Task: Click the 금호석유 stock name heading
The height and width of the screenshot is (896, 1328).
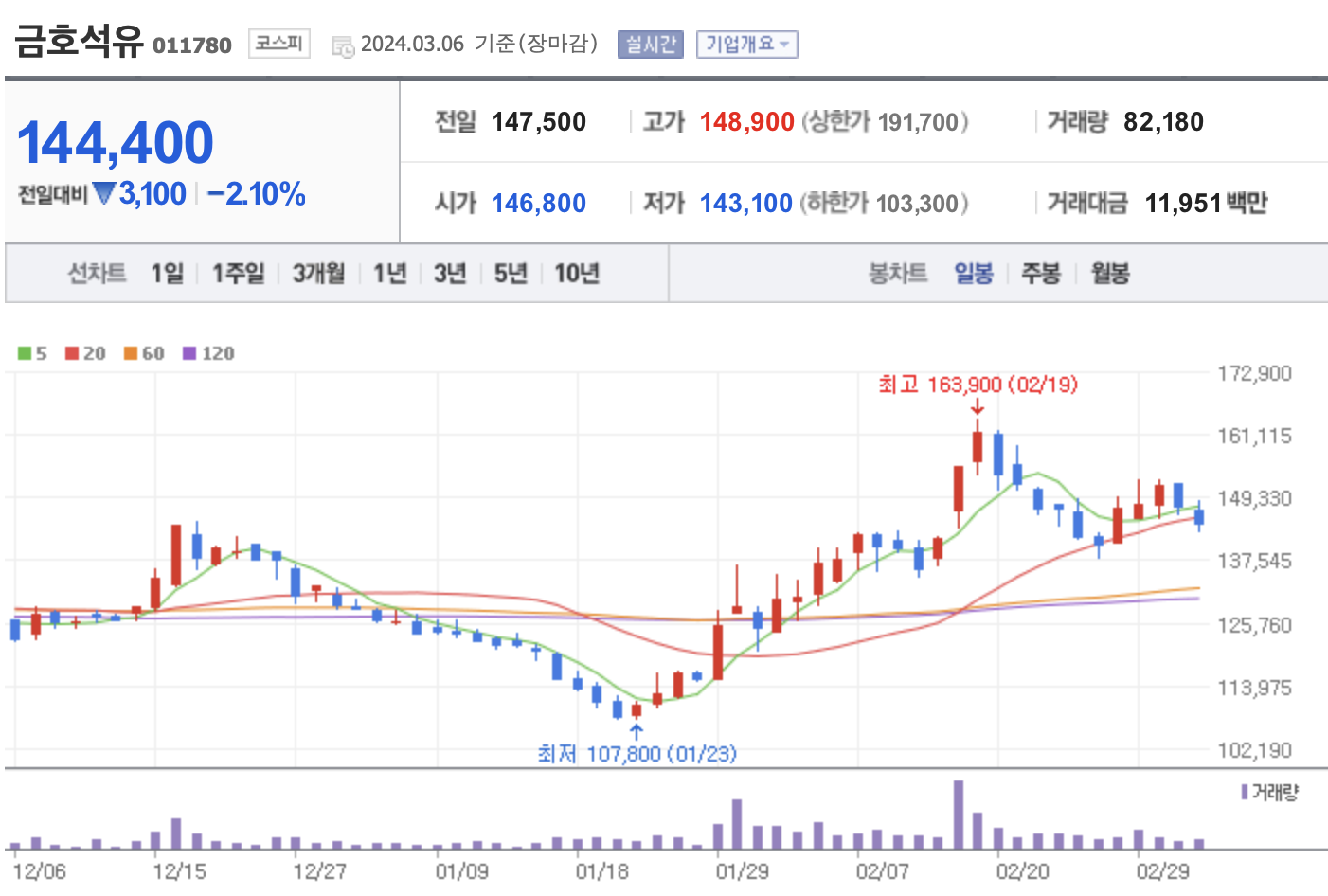Action: 78,41
